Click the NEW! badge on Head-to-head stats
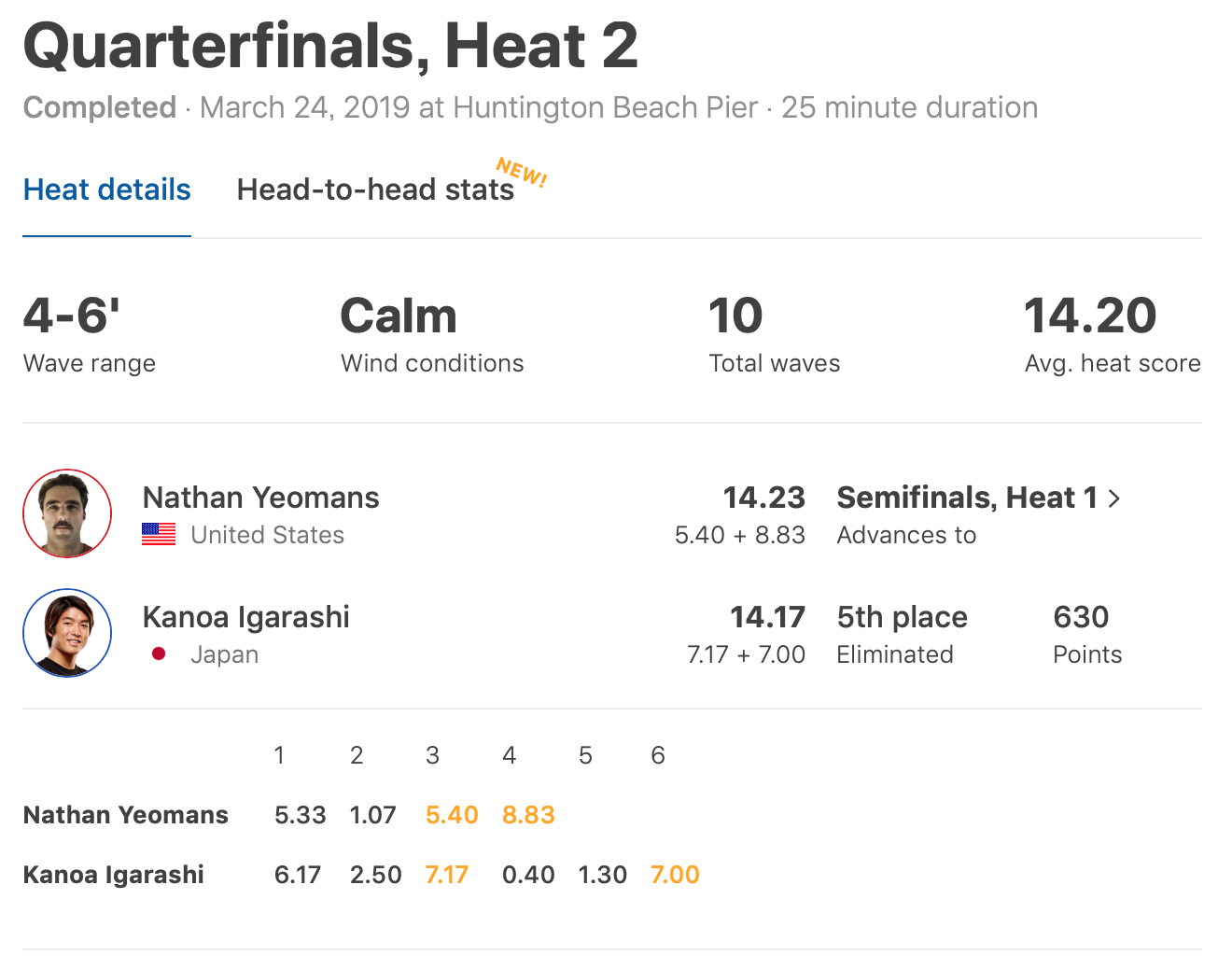 pyautogui.click(x=522, y=172)
